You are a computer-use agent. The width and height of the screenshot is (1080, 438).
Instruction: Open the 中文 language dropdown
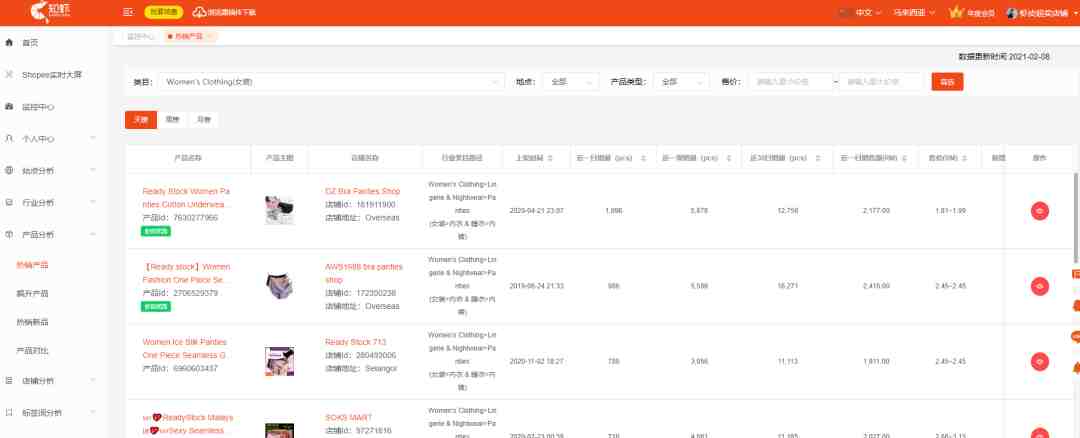pyautogui.click(x=863, y=12)
